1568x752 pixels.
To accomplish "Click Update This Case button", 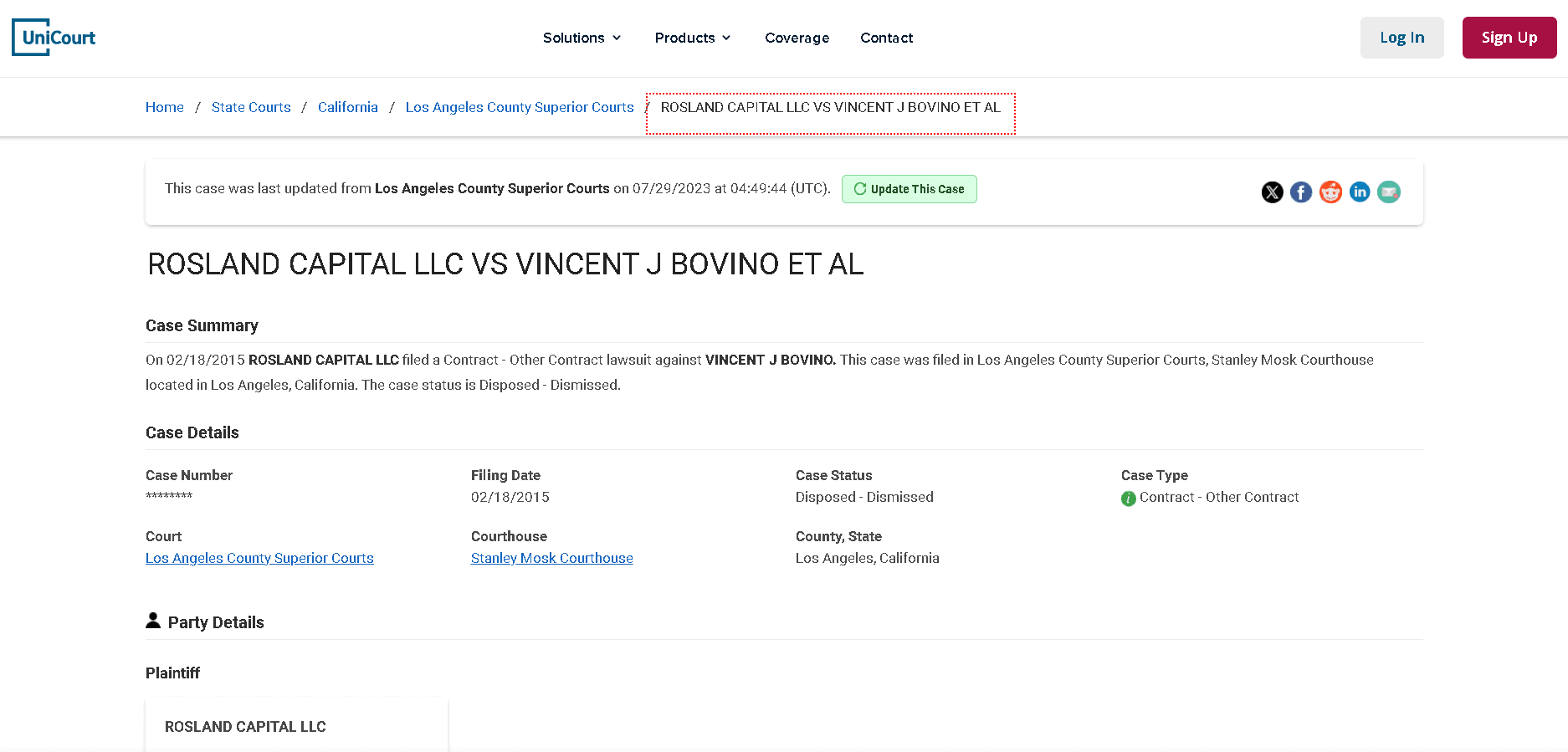I will (x=909, y=189).
